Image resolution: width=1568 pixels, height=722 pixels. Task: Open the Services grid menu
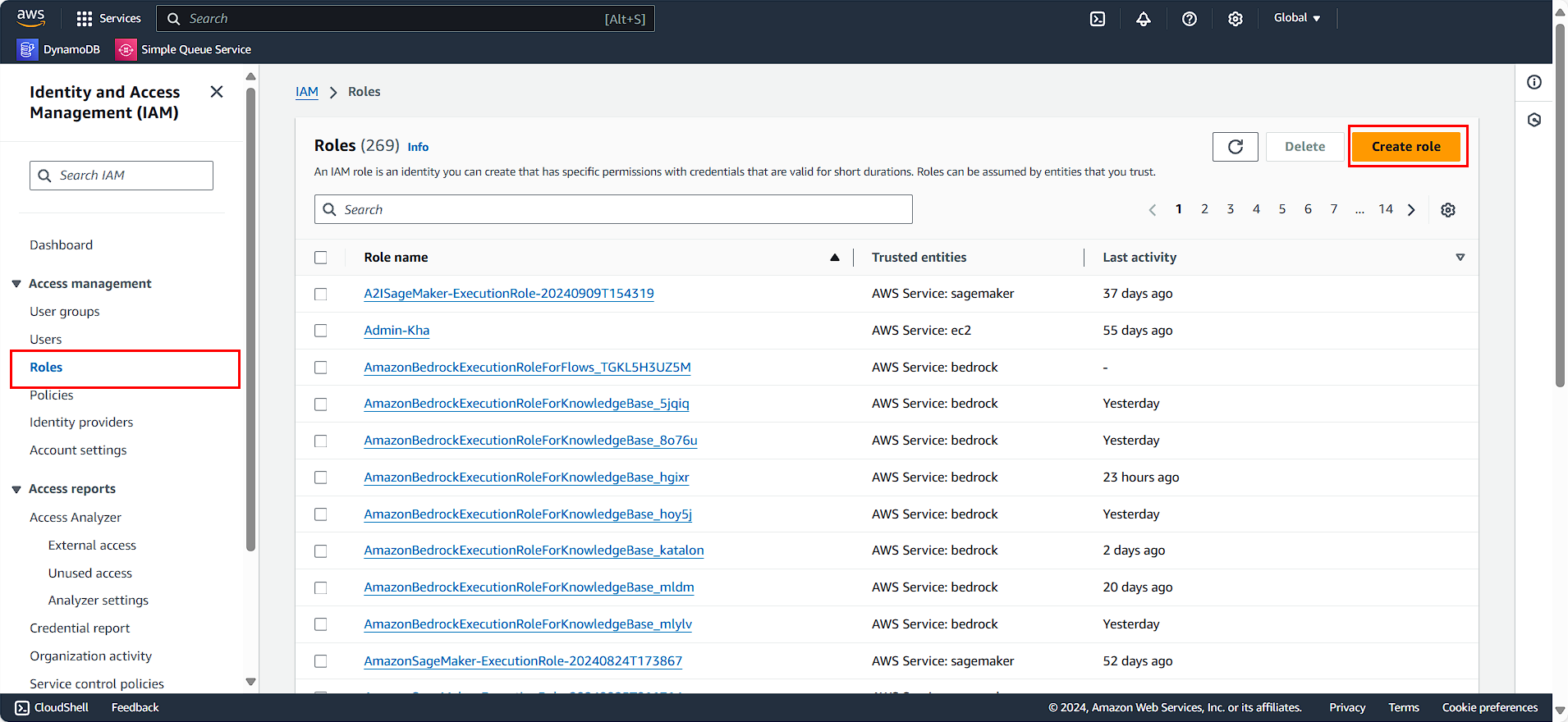click(108, 18)
